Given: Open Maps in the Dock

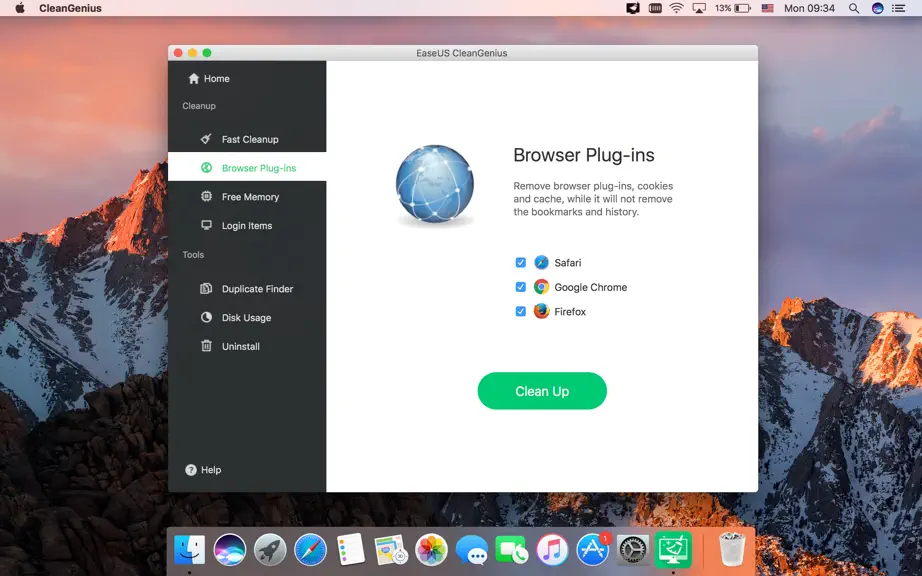Looking at the screenshot, I should click(391, 550).
